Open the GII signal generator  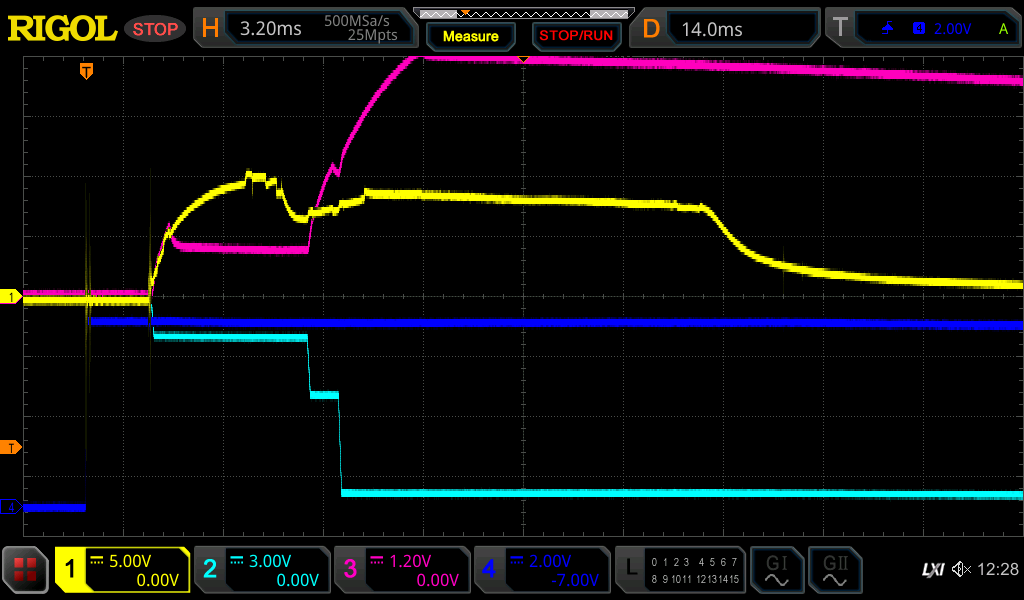835,570
